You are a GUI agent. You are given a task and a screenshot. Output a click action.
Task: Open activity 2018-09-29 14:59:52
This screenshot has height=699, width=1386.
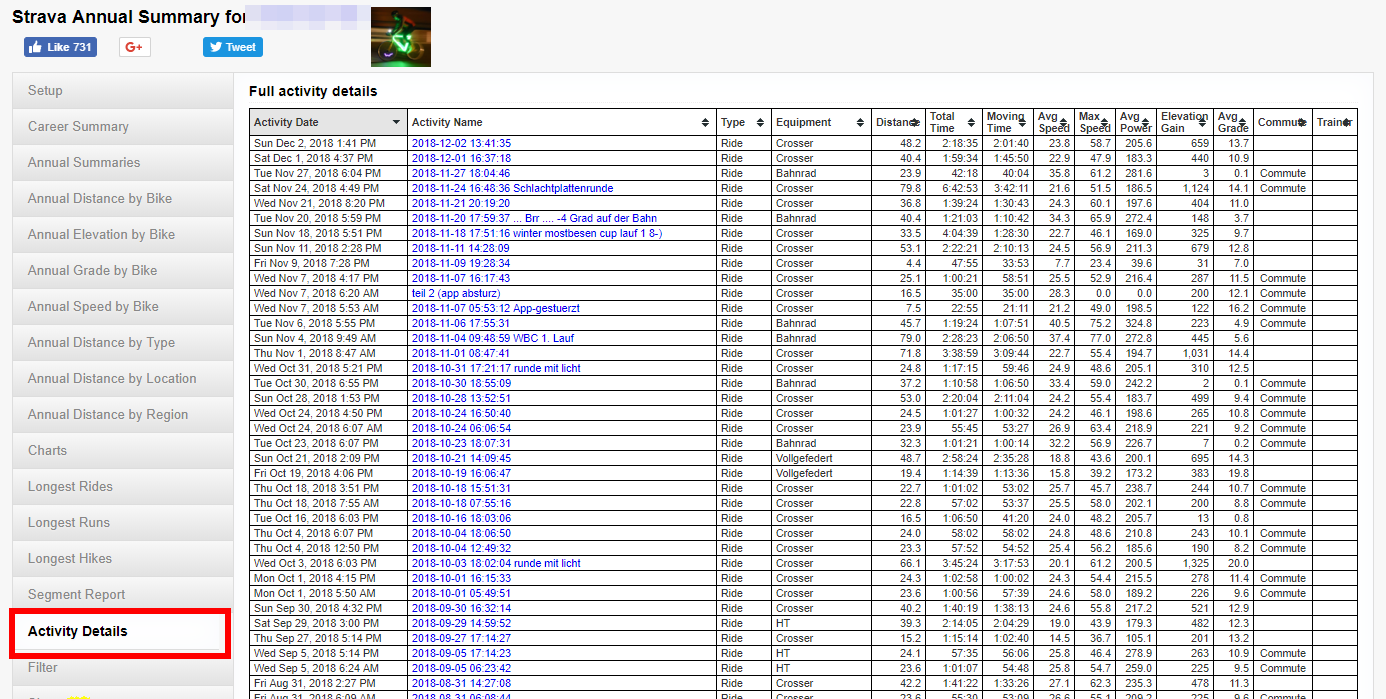click(461, 623)
